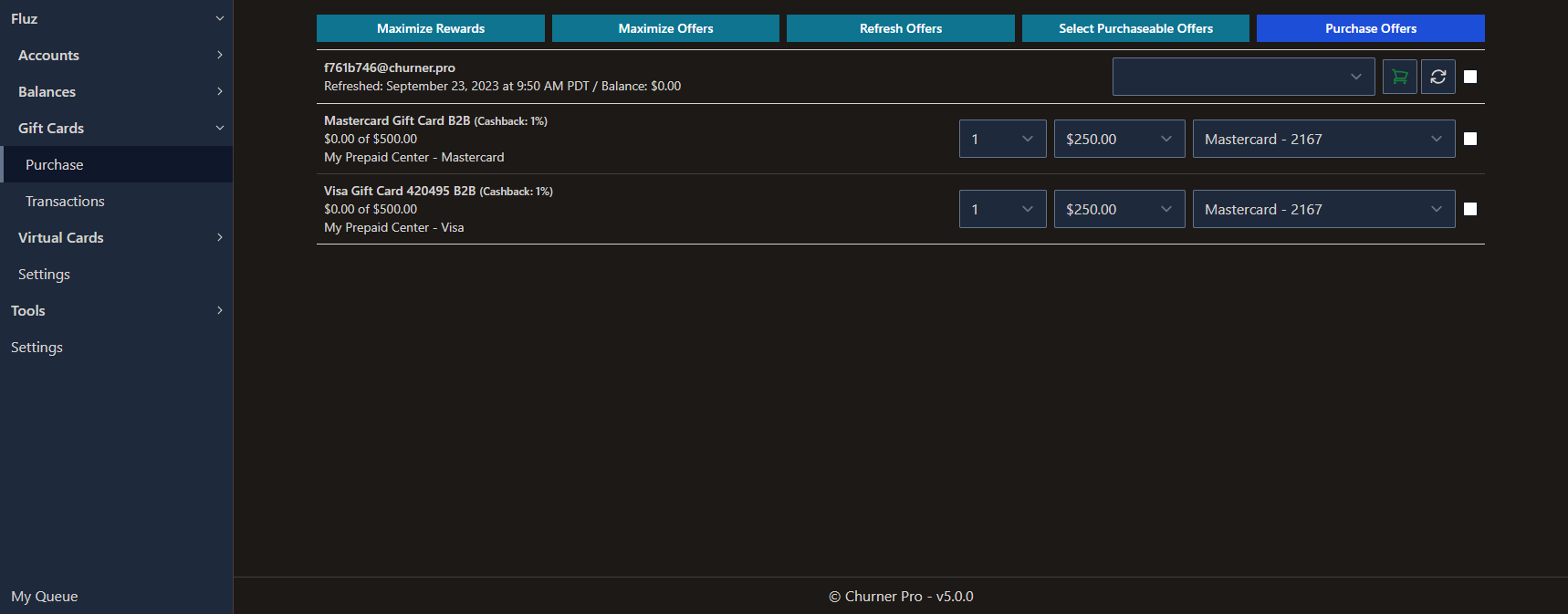Collapse the Fluz section chevron
Image resolution: width=1568 pixels, height=614 pixels.
click(x=219, y=18)
